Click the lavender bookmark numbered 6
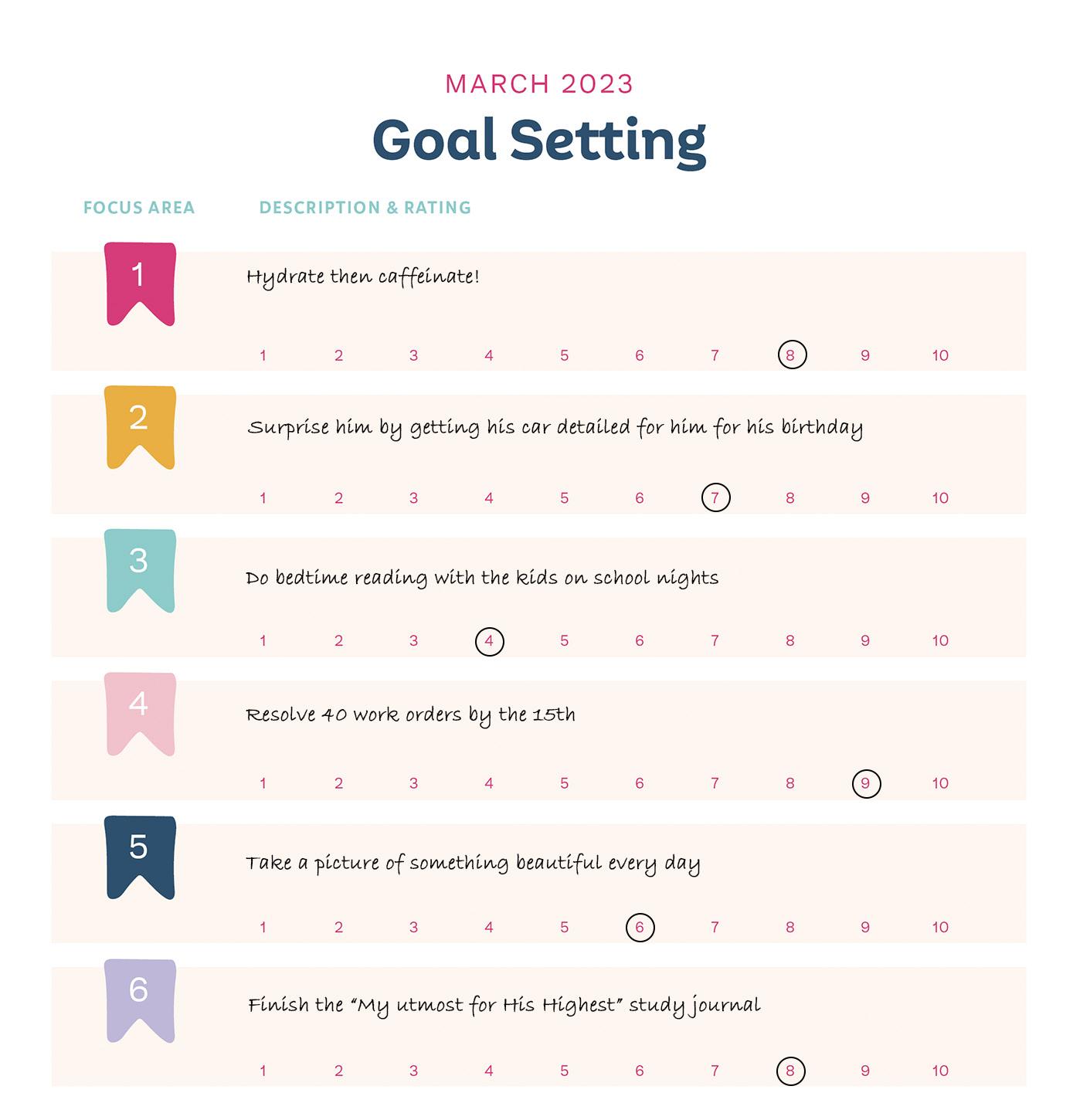This screenshot has width=1073, height=1120. click(140, 998)
